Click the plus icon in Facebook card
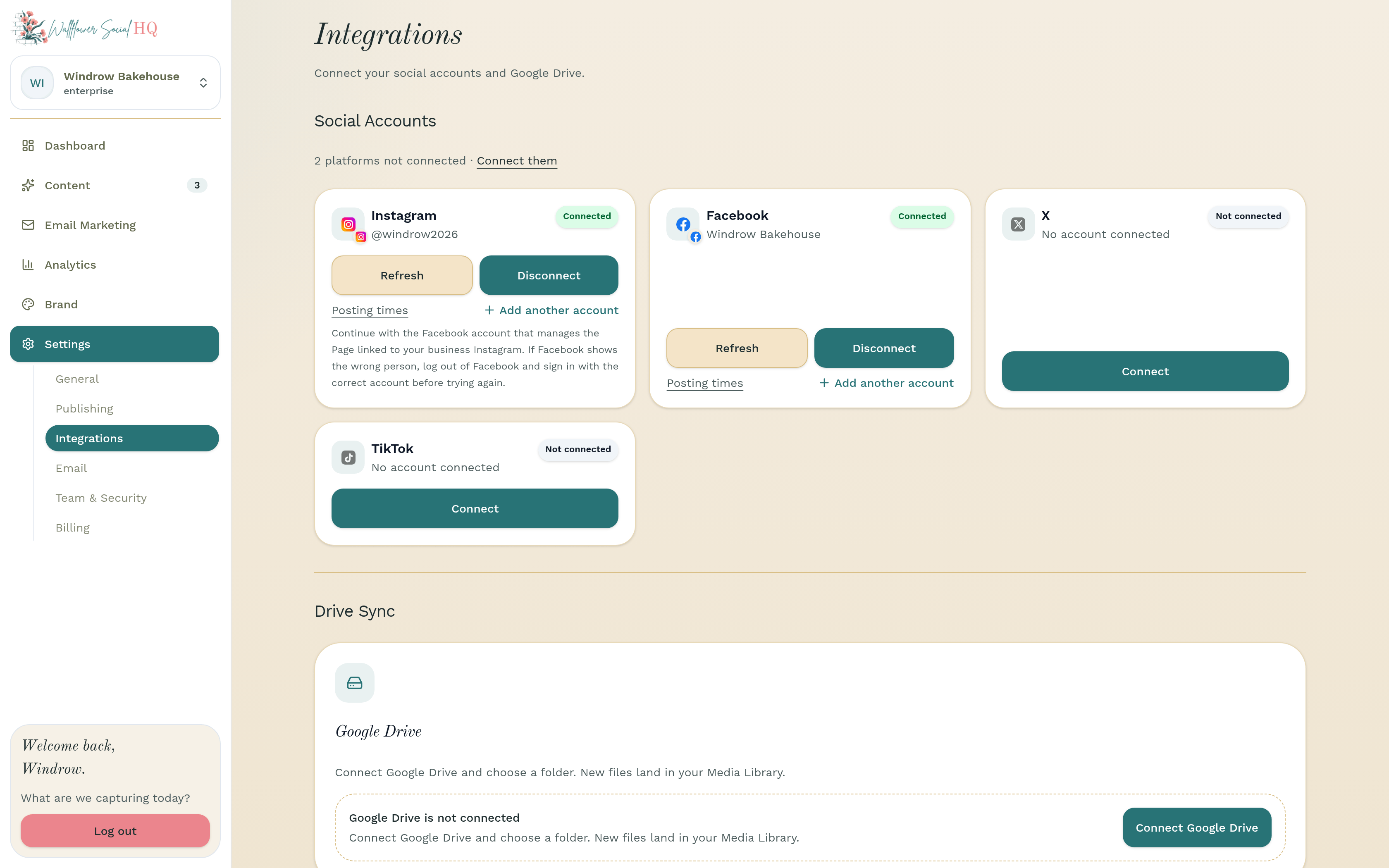This screenshot has height=868, width=1389. pyautogui.click(x=824, y=383)
